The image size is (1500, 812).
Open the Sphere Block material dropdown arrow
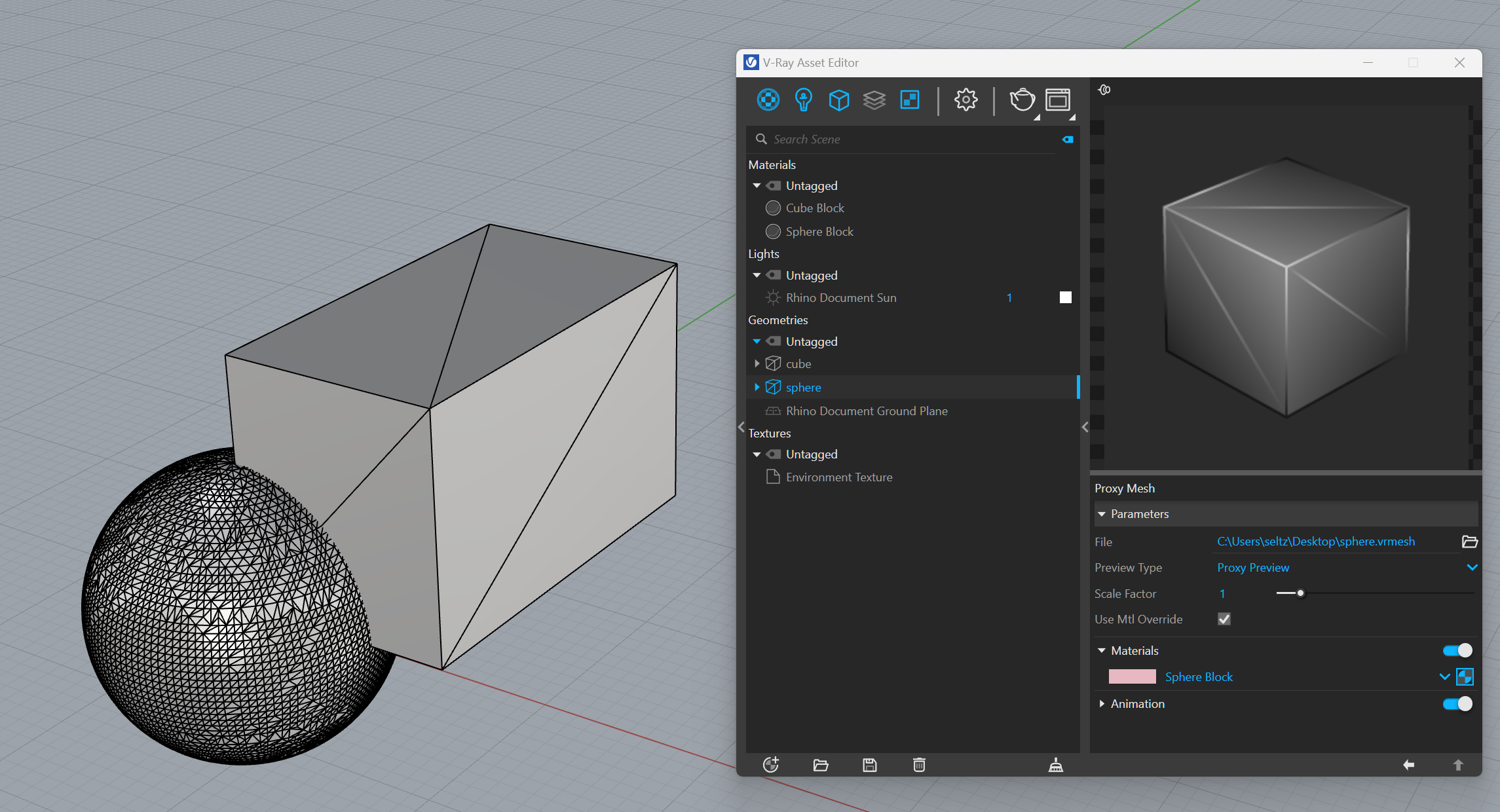(1444, 677)
